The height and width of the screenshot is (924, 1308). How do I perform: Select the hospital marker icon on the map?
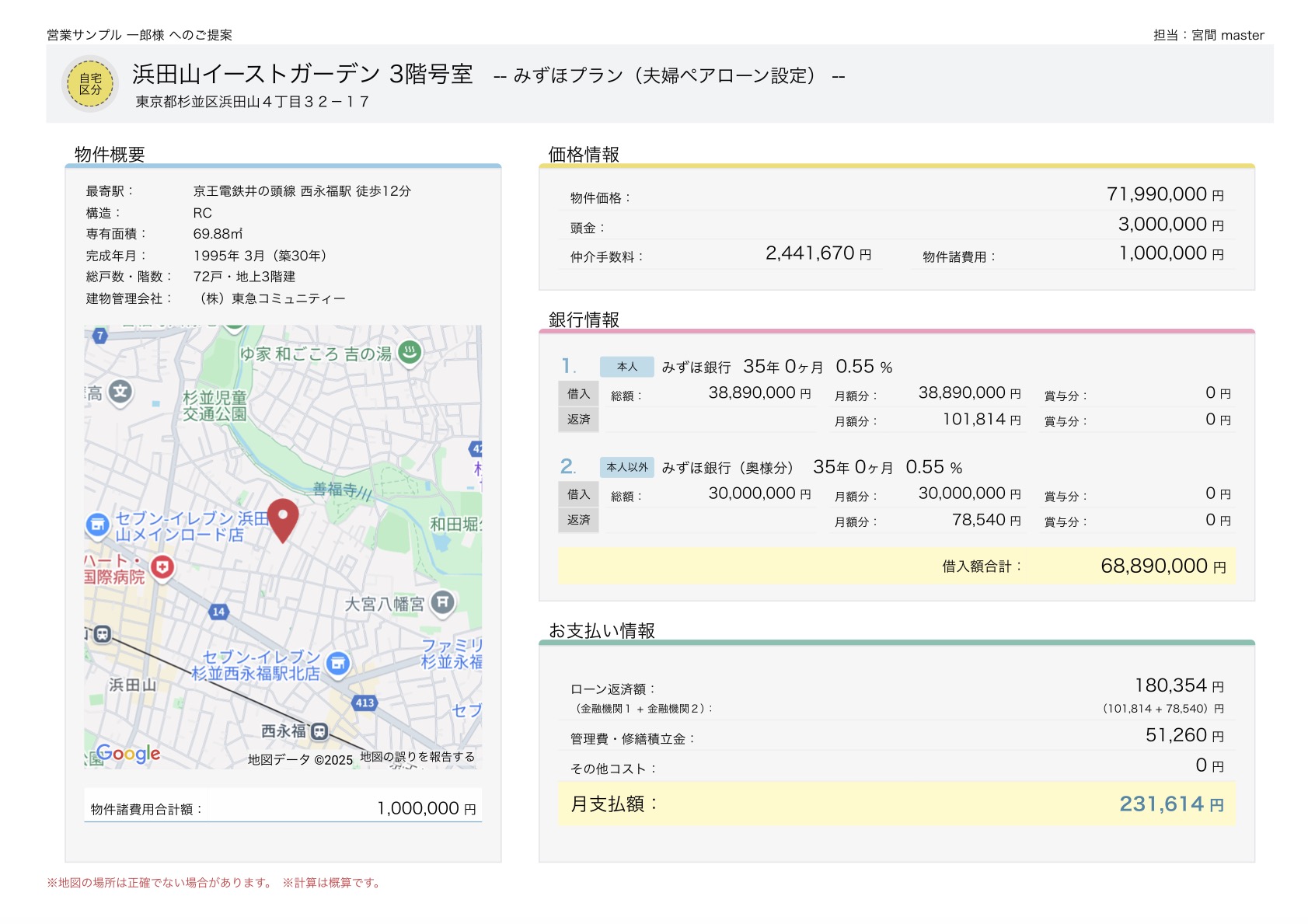162,567
